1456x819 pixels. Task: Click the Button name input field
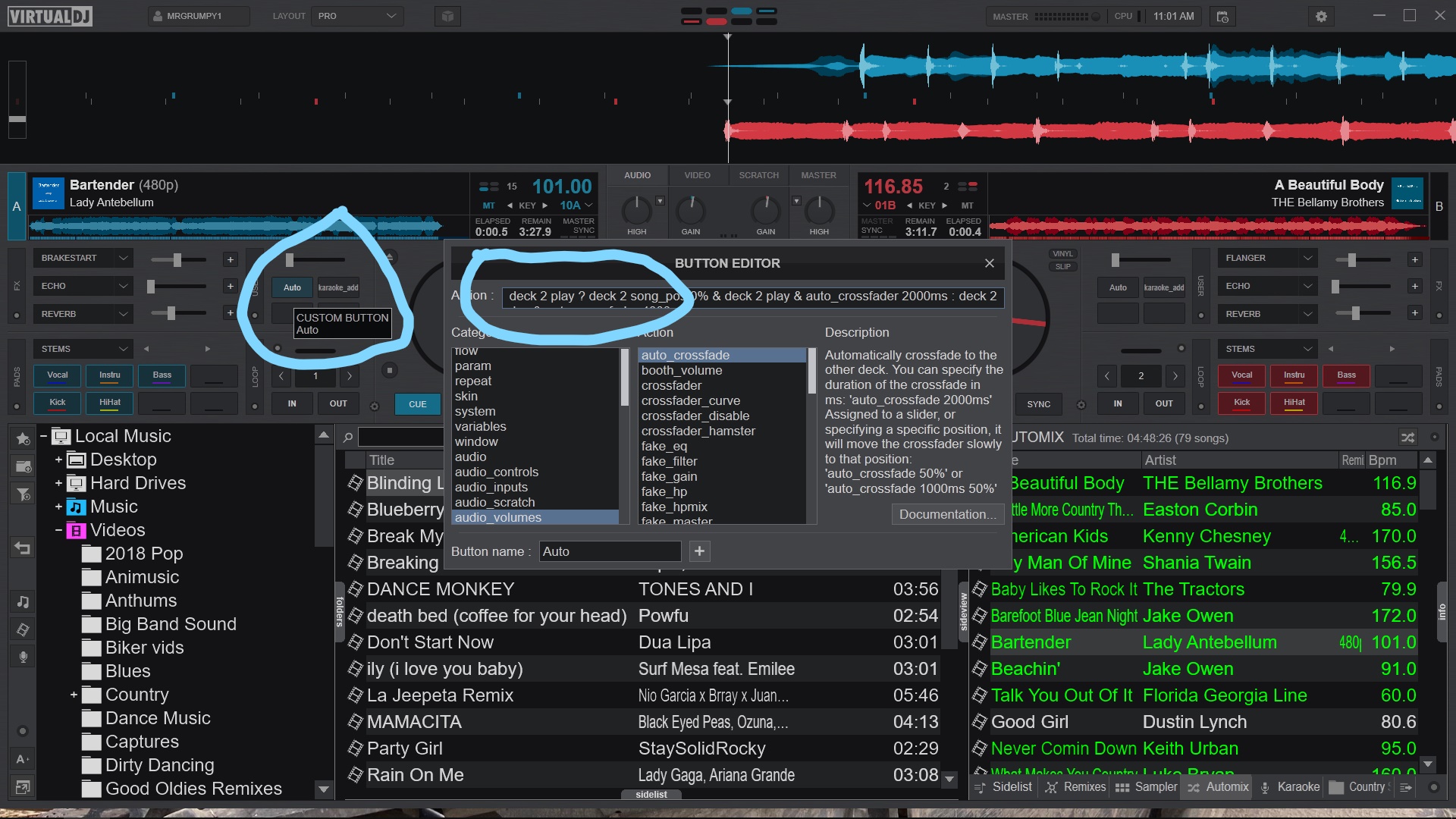[x=610, y=551]
